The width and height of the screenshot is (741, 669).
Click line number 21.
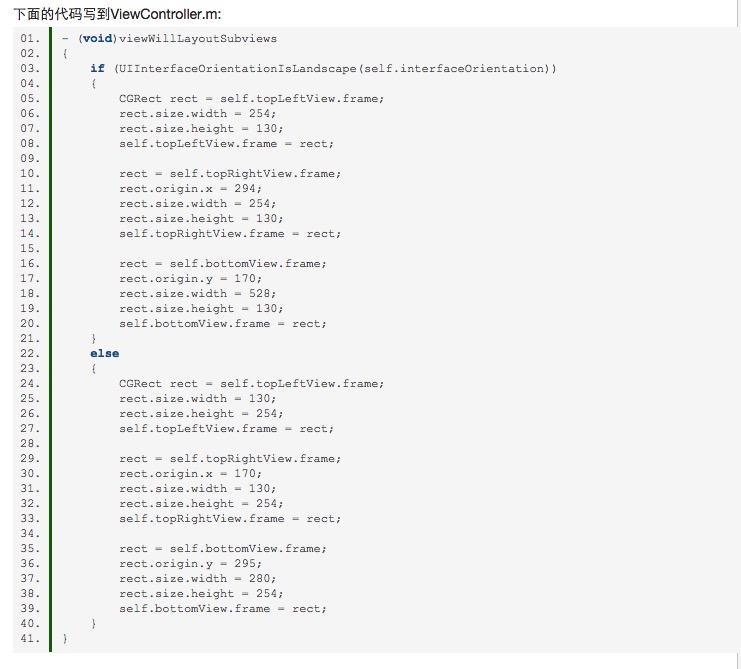(30, 339)
